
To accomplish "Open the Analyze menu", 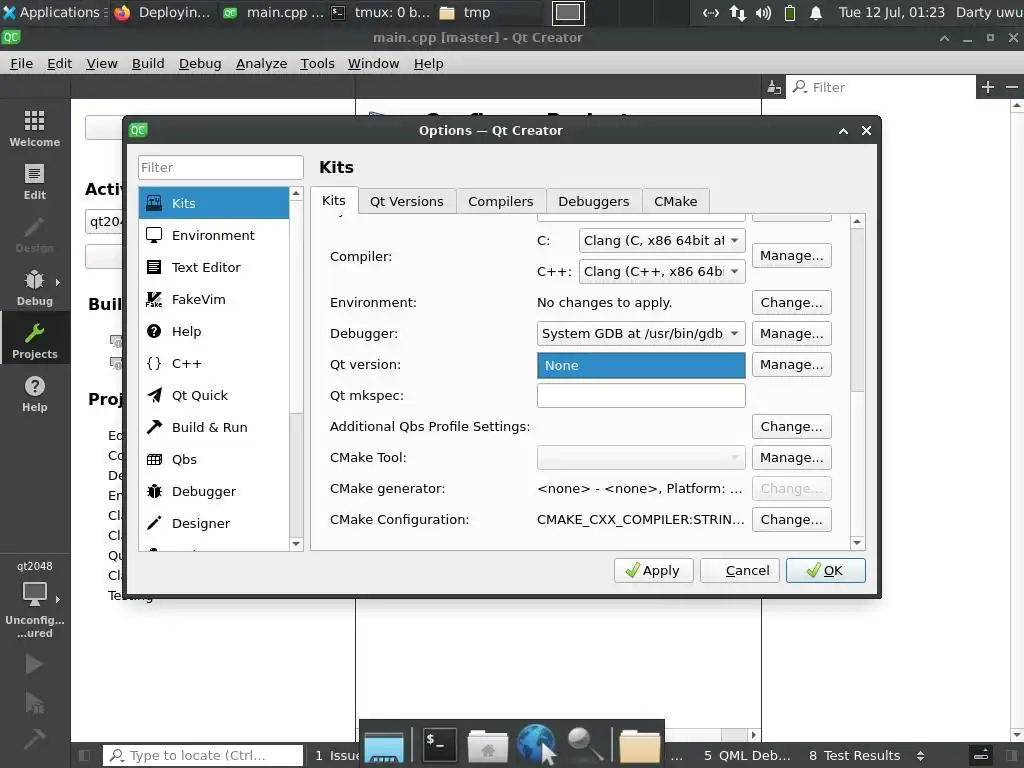I will [261, 63].
